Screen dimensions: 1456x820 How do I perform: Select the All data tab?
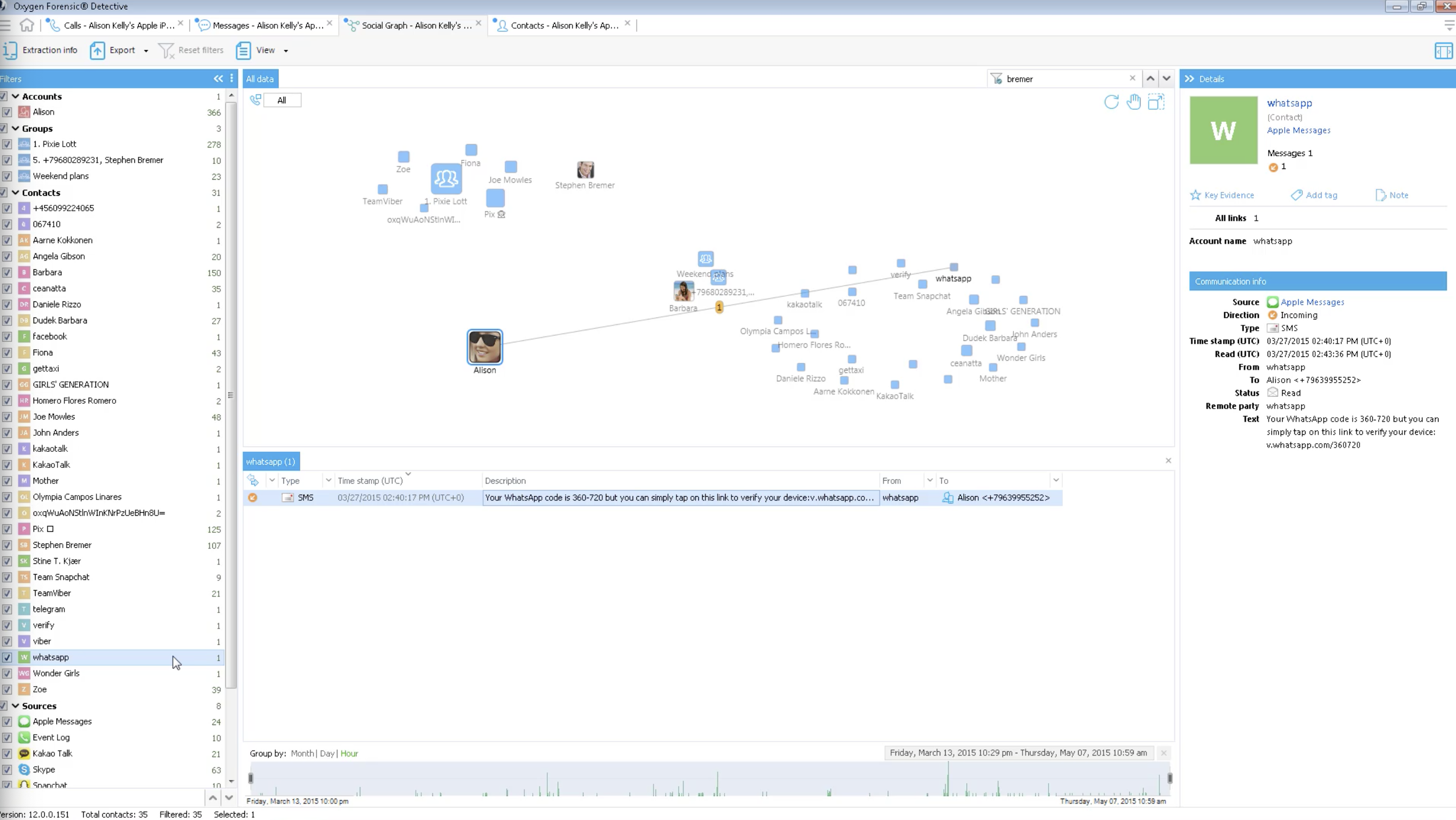coord(260,78)
